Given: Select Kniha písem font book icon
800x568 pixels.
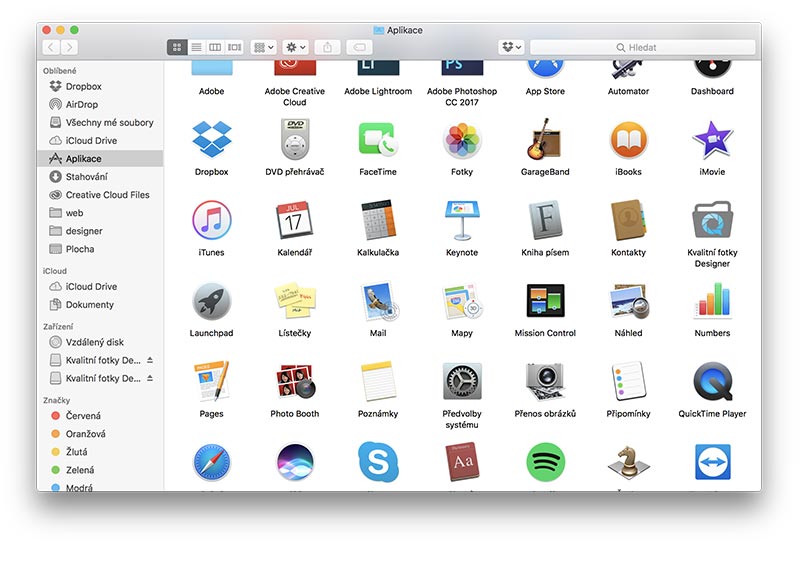Looking at the screenshot, I should [x=545, y=219].
